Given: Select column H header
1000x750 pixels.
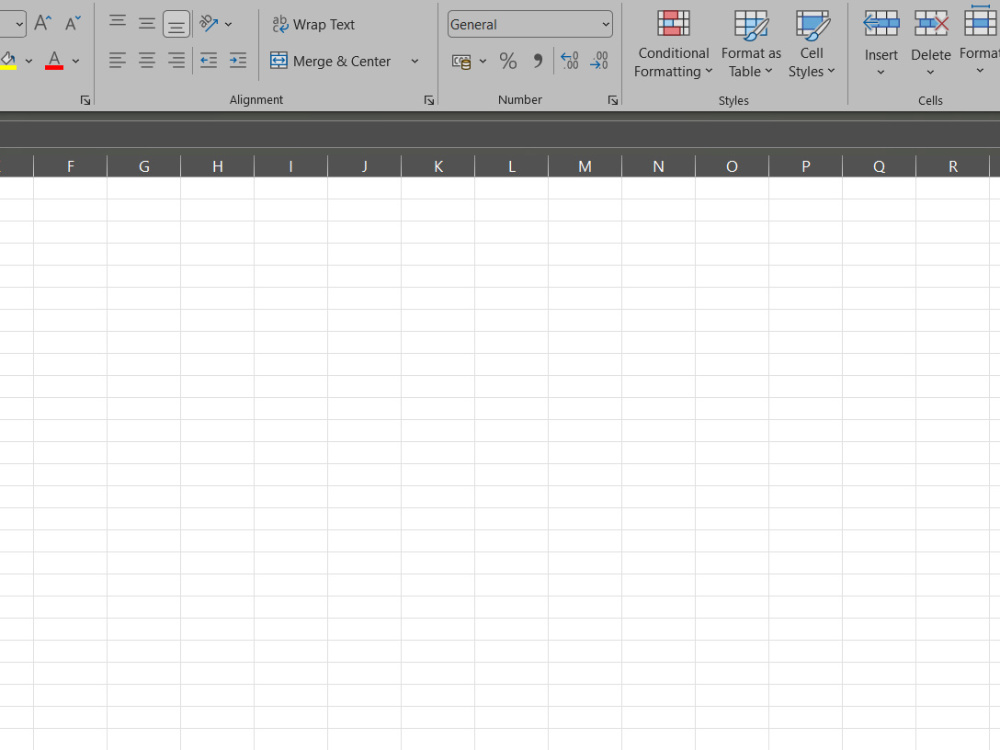Looking at the screenshot, I should [x=217, y=166].
